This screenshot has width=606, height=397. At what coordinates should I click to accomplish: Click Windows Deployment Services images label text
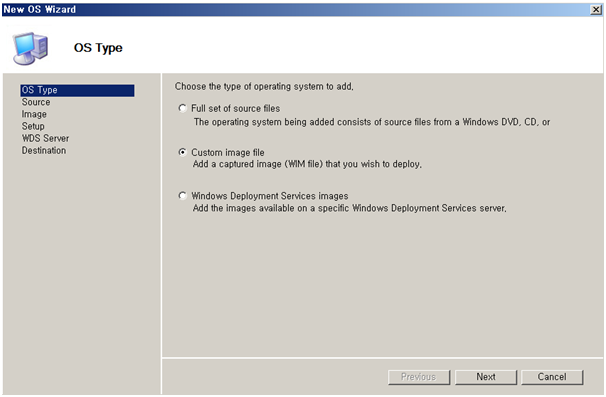(270, 196)
